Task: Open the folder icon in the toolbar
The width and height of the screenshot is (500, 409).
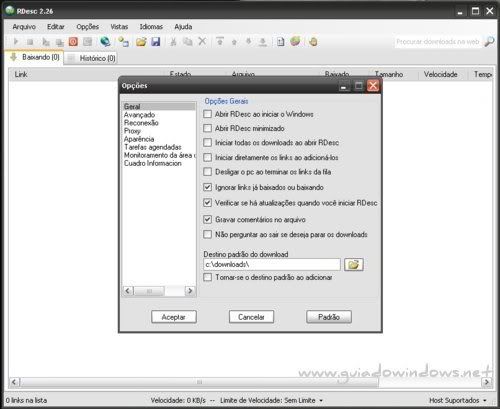Action: [x=141, y=42]
